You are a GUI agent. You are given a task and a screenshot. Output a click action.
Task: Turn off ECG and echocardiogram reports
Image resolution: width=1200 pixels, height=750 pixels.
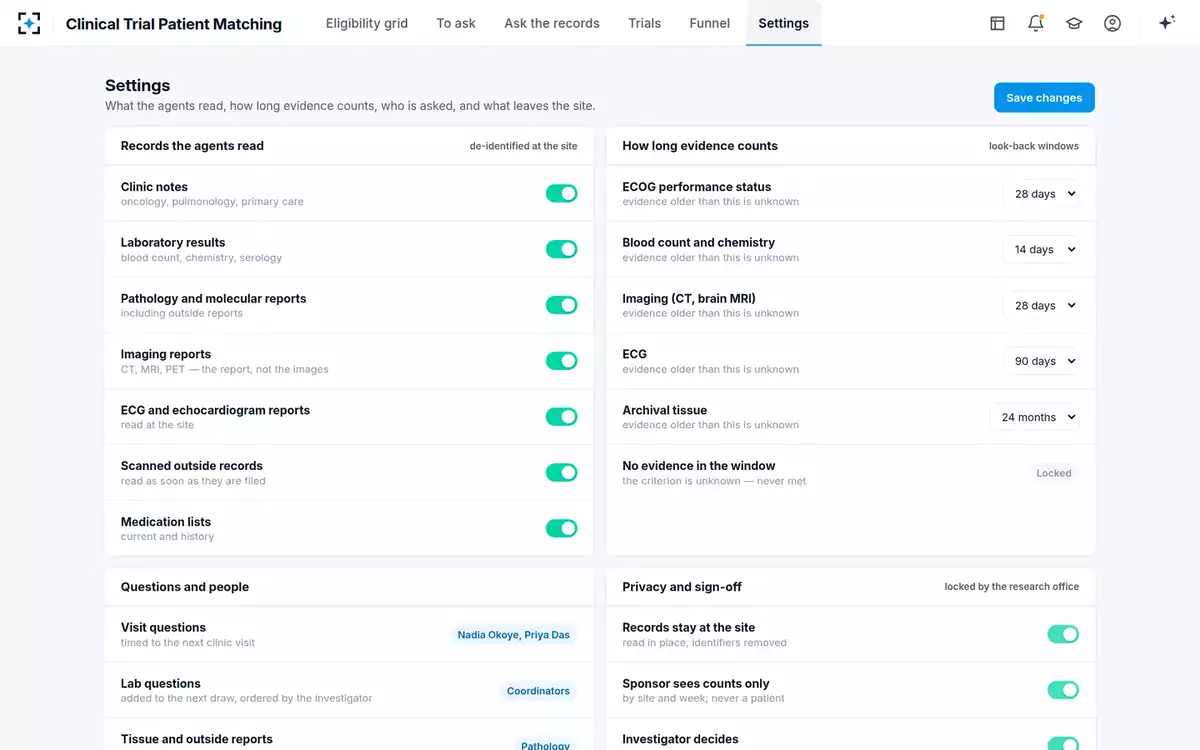pyautogui.click(x=561, y=417)
